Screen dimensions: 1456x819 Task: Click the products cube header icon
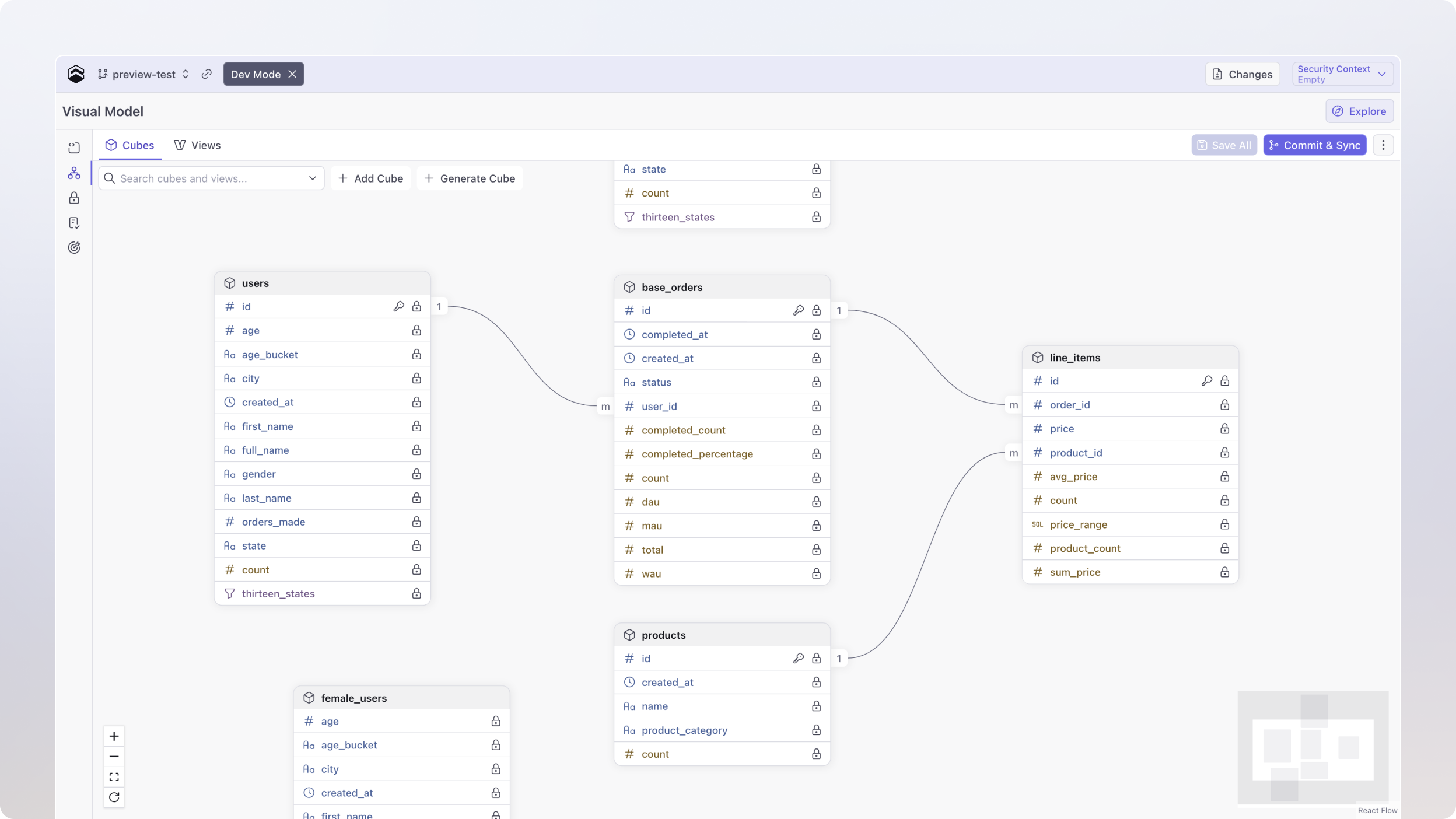(629, 635)
